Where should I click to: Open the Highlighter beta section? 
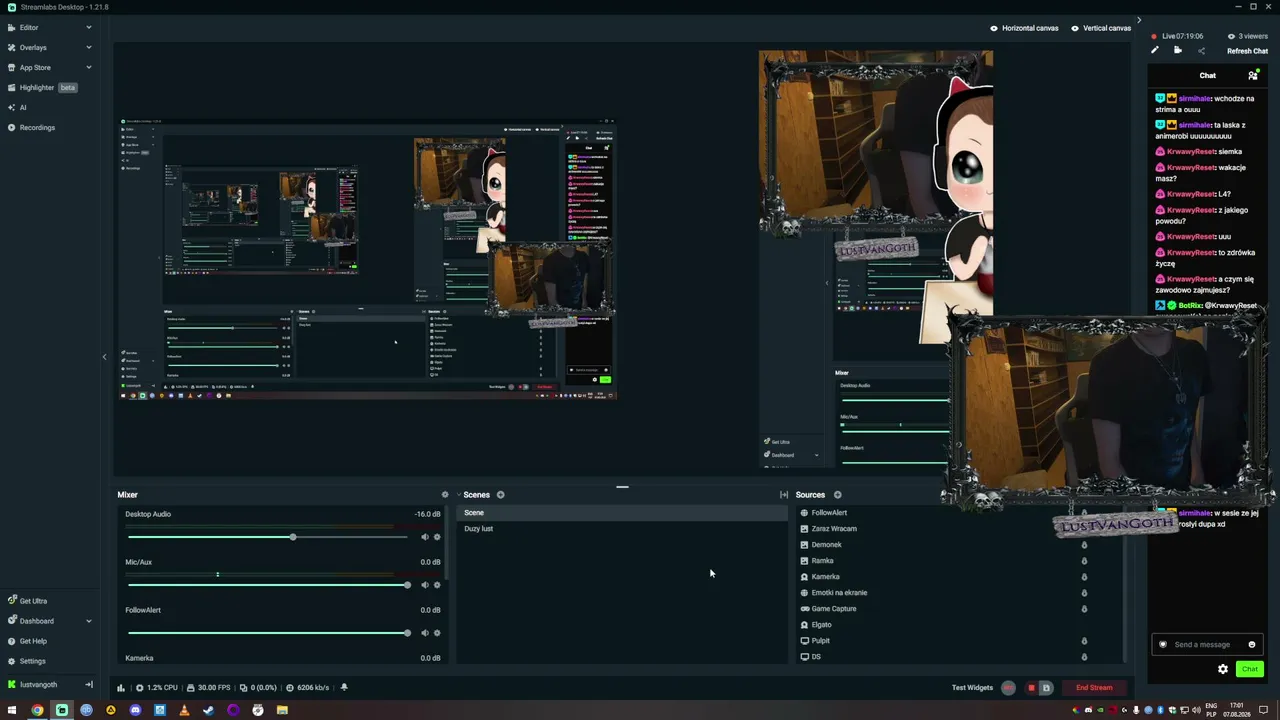[x=48, y=88]
